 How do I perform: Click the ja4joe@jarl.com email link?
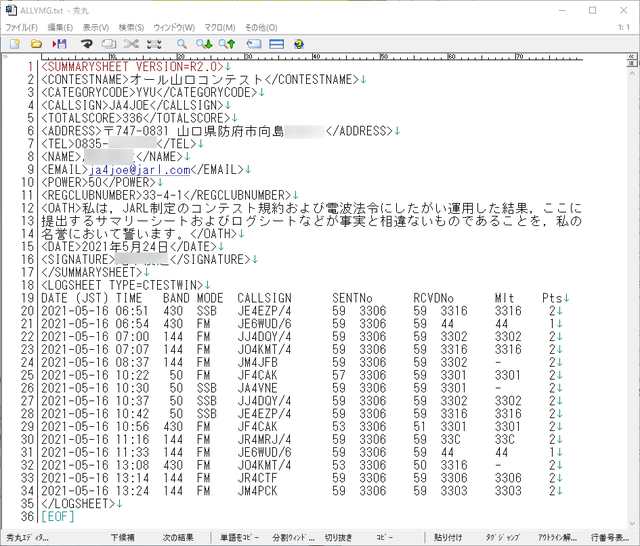[x=140, y=170]
